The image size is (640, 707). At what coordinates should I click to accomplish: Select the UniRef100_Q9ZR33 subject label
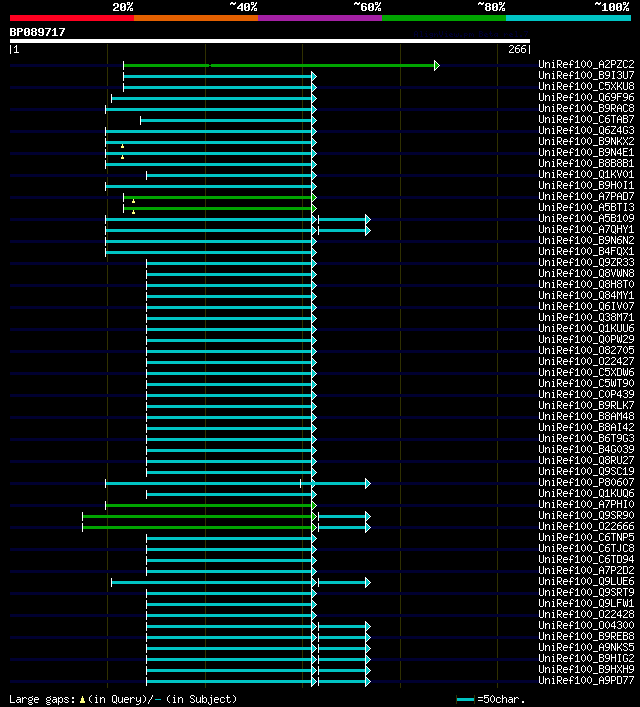586,262
